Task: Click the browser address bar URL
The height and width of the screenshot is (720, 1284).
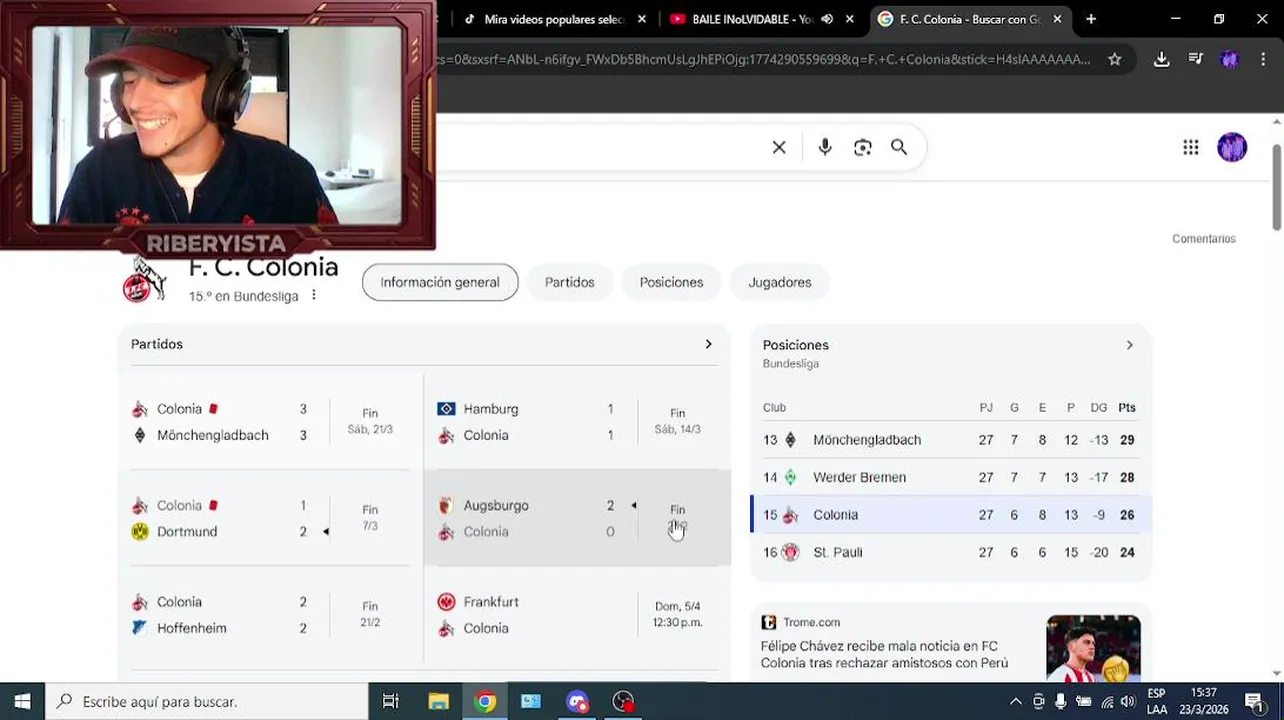Action: click(x=763, y=59)
